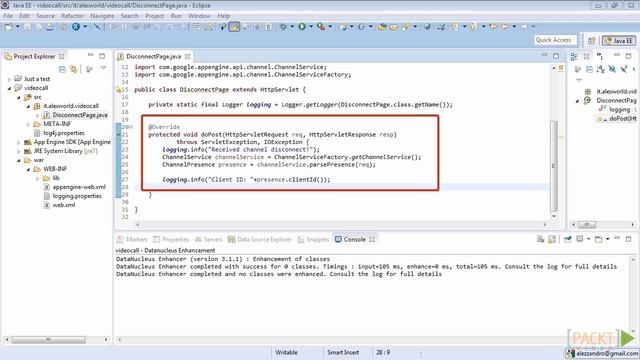Close the DisconnectPage.java editor tab
Screen dimensions: 640x360
pyautogui.click(x=187, y=56)
